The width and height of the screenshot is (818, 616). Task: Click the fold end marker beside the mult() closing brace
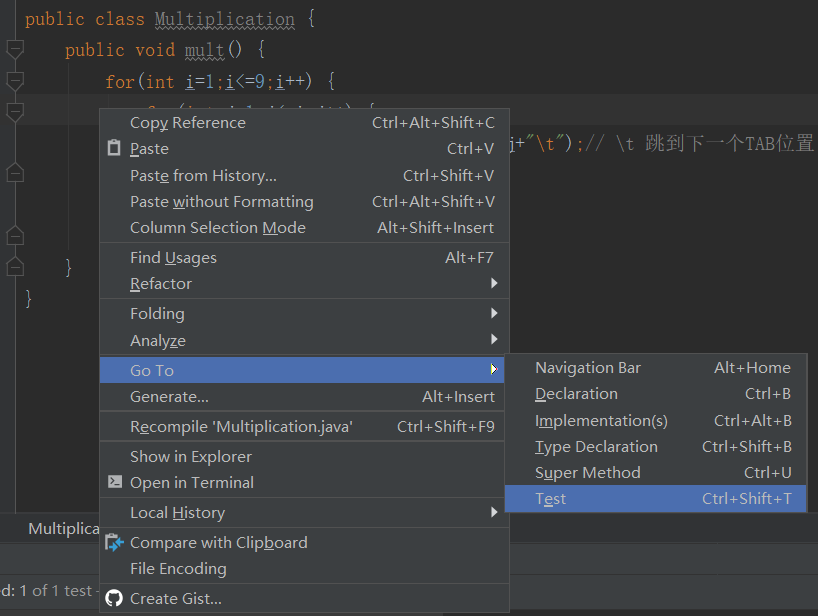(x=15, y=267)
